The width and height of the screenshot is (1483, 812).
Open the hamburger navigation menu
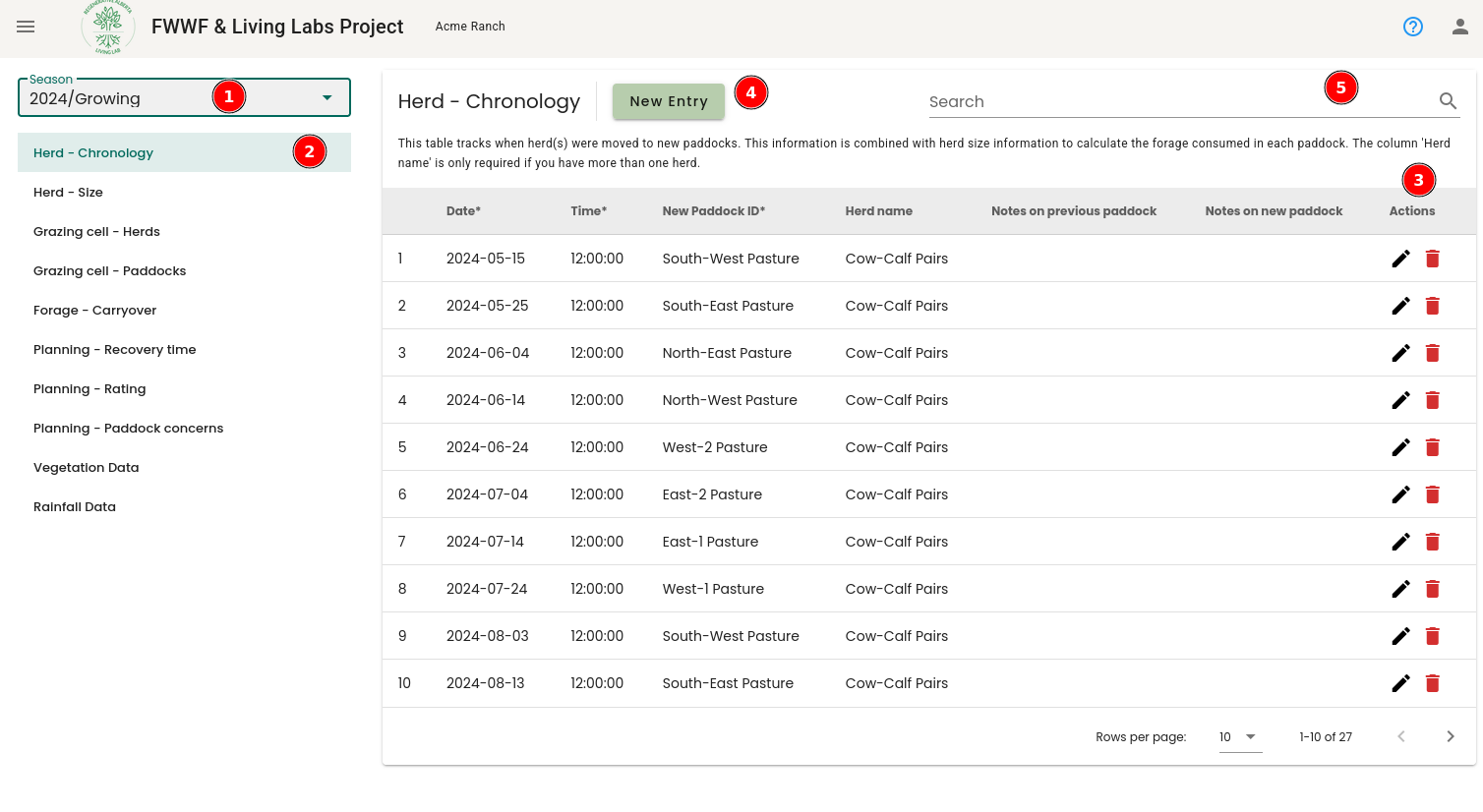click(x=26, y=27)
